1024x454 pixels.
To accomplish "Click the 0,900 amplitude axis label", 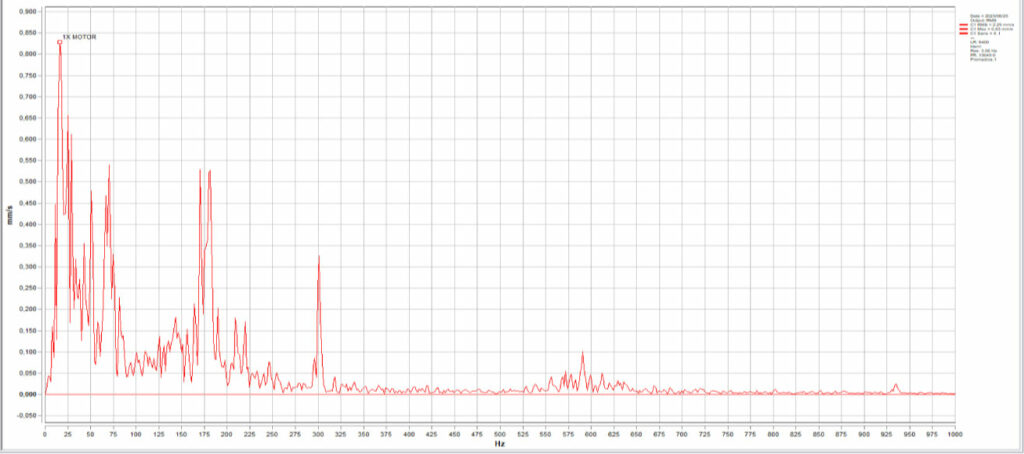I will tap(27, 12).
